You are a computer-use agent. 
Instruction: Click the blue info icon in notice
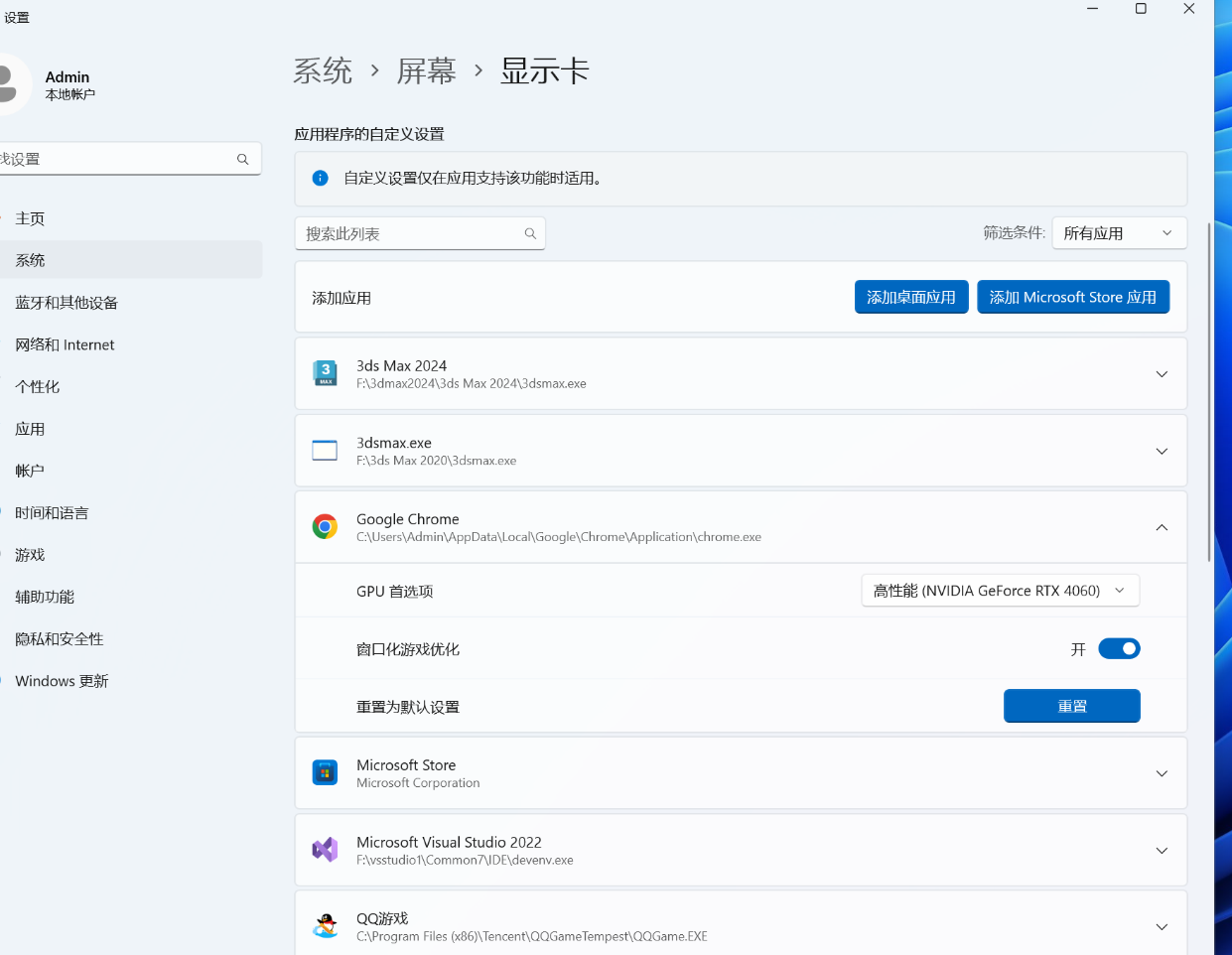pyautogui.click(x=320, y=178)
